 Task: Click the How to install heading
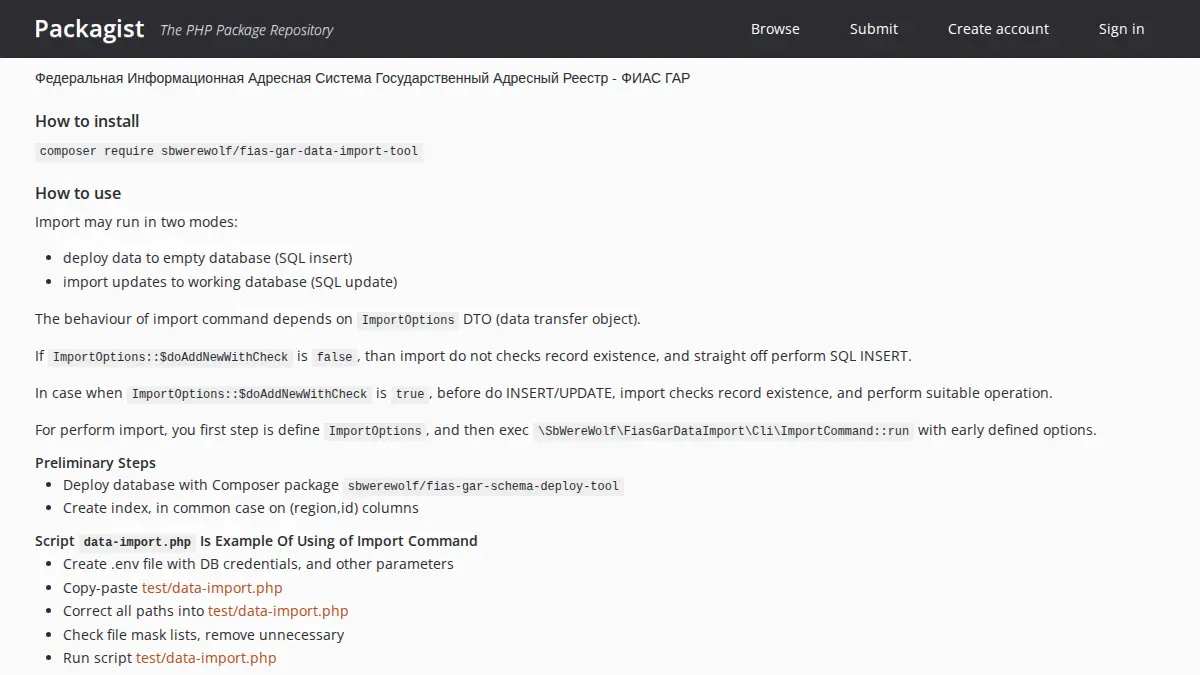click(87, 121)
